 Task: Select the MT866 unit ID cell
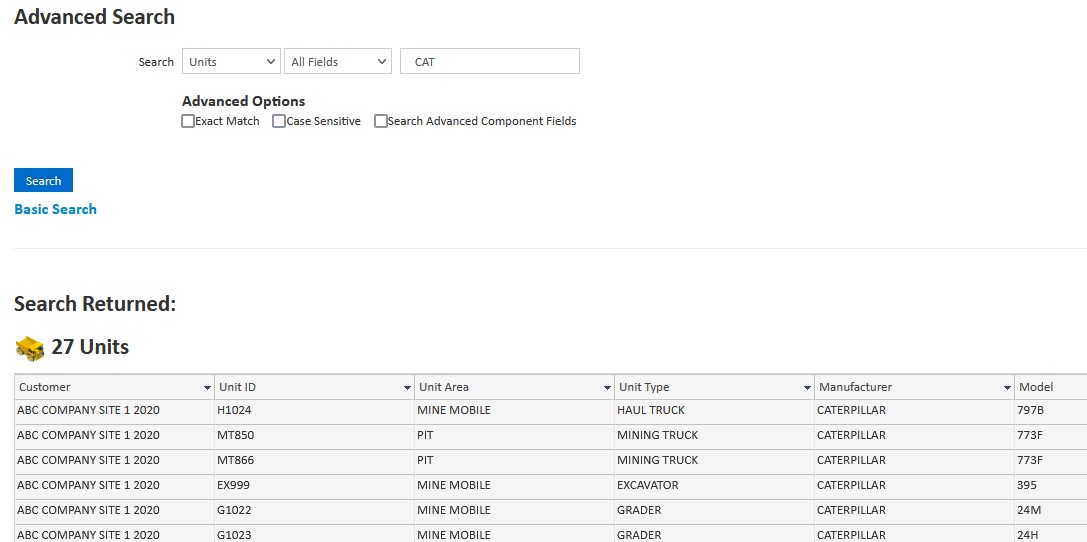[236, 460]
